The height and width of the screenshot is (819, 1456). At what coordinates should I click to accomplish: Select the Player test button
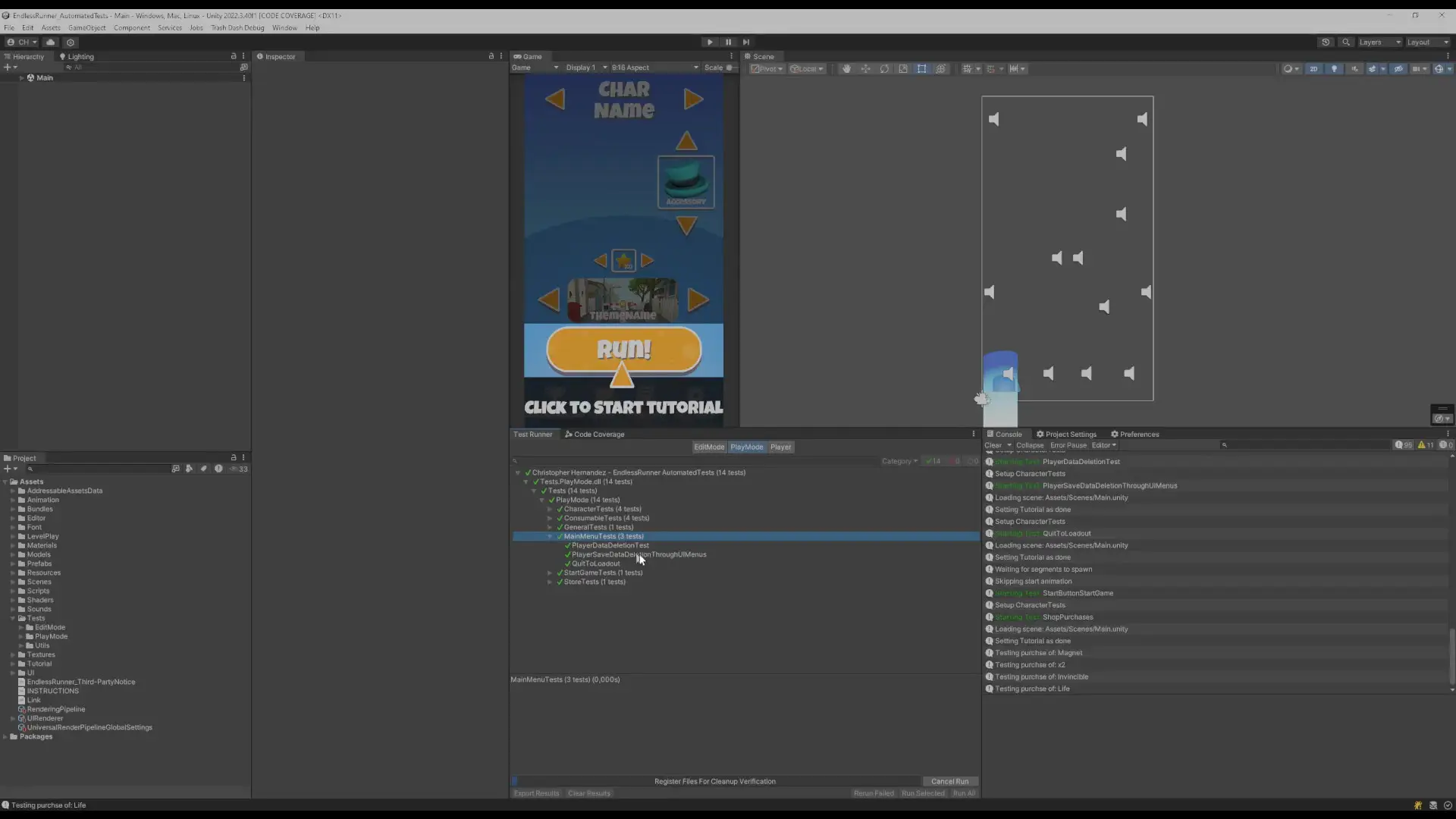point(780,447)
